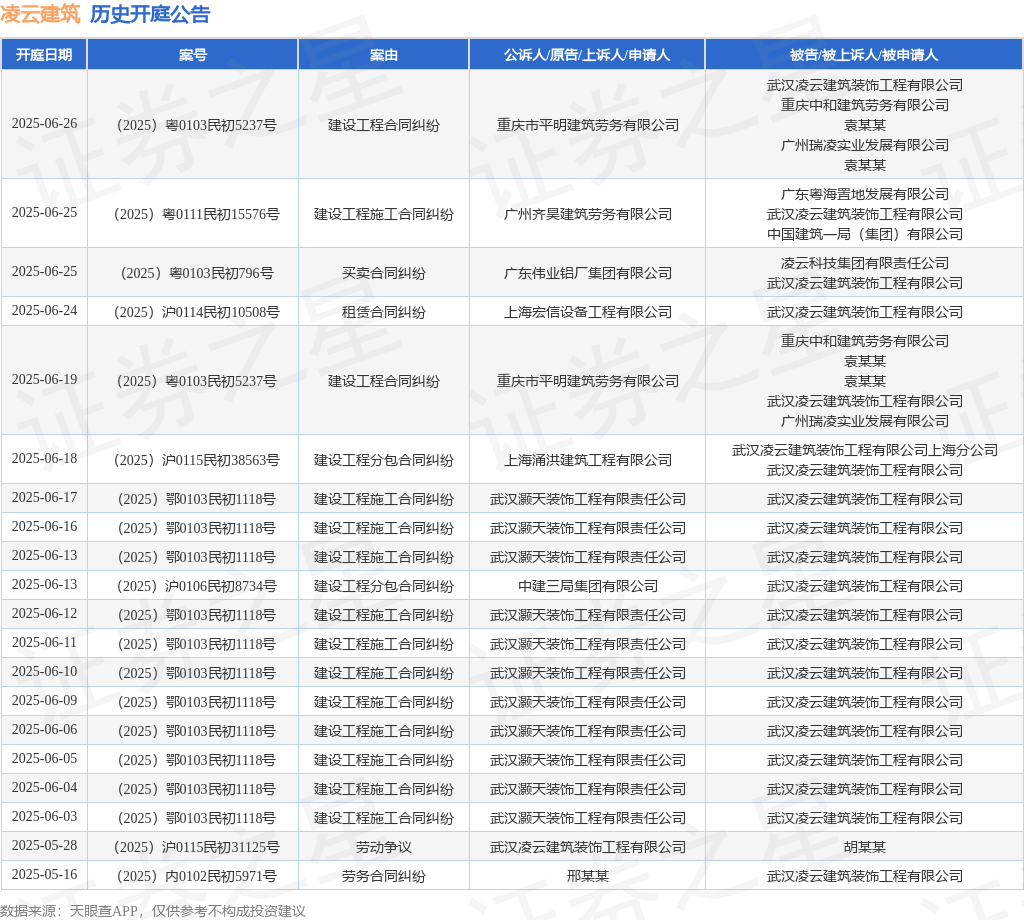Click the 凌云建筑 title text
The width and height of the screenshot is (1024, 920).
point(40,14)
